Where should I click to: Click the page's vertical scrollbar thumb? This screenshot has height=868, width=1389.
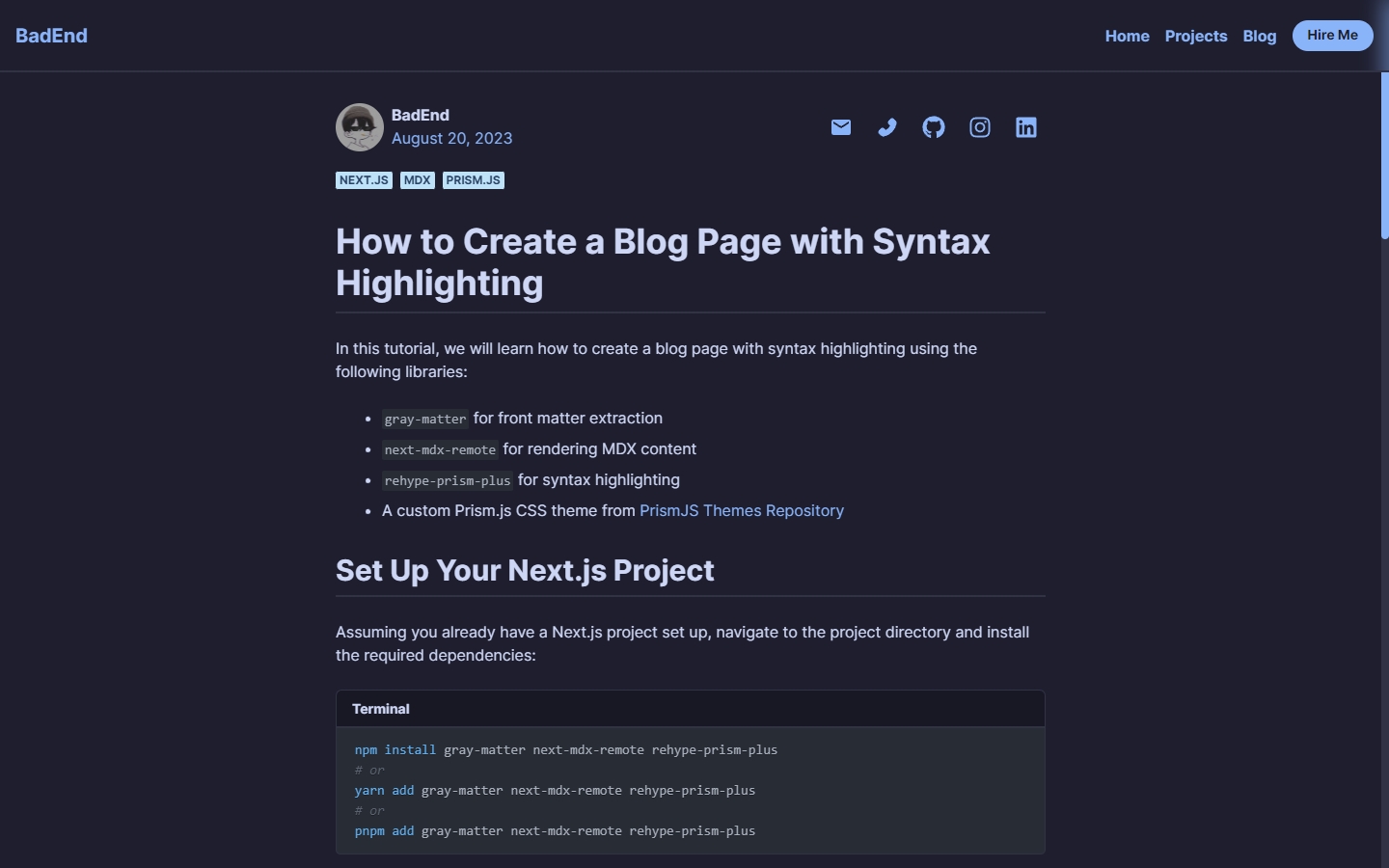pyautogui.click(x=1384, y=154)
